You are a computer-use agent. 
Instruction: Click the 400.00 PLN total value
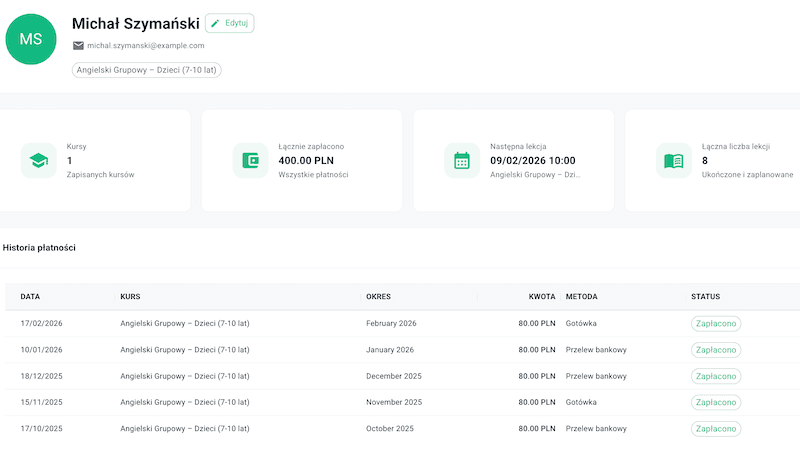[306, 160]
